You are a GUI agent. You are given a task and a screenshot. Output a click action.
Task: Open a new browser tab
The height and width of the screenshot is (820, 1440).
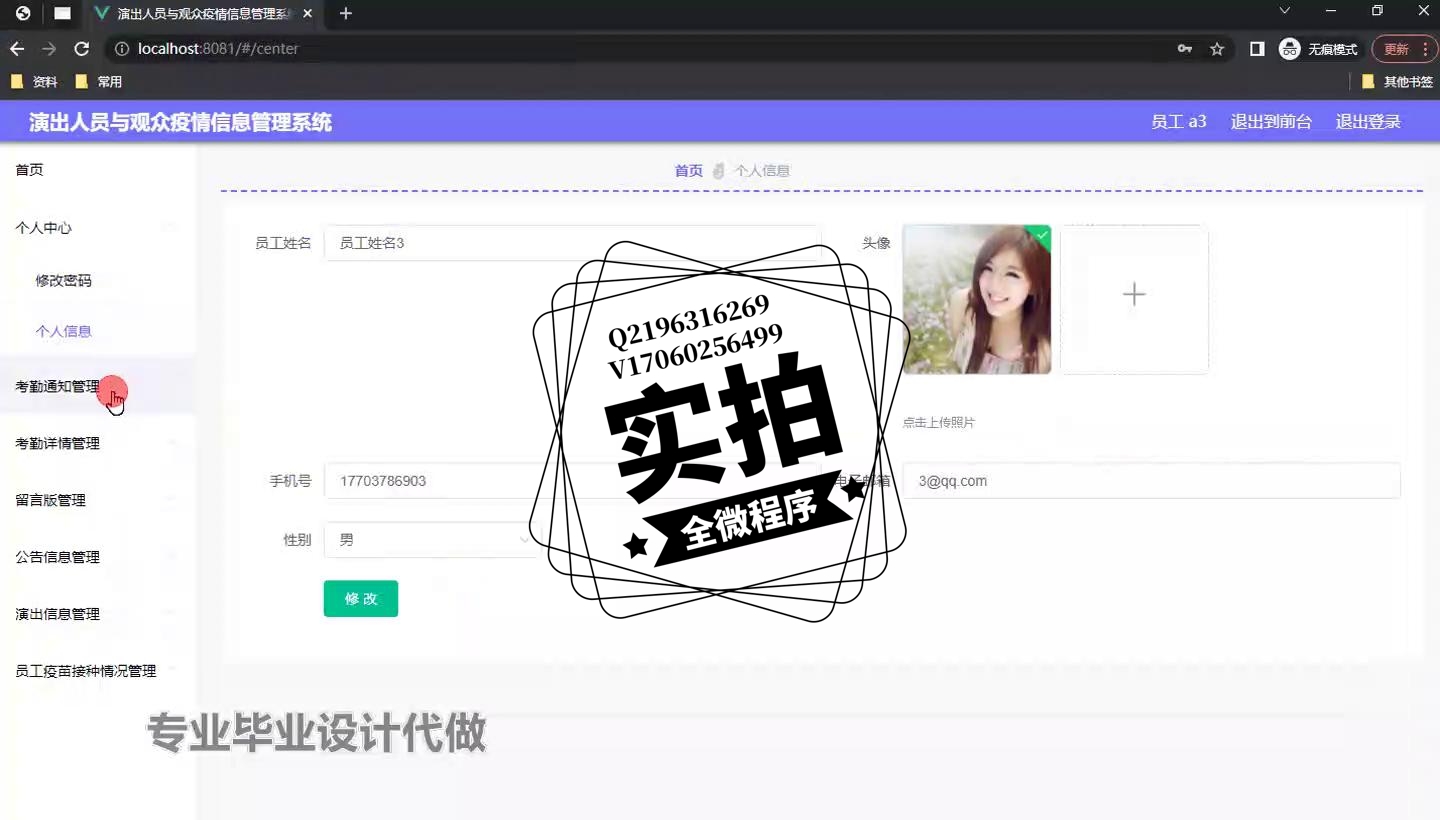(346, 14)
